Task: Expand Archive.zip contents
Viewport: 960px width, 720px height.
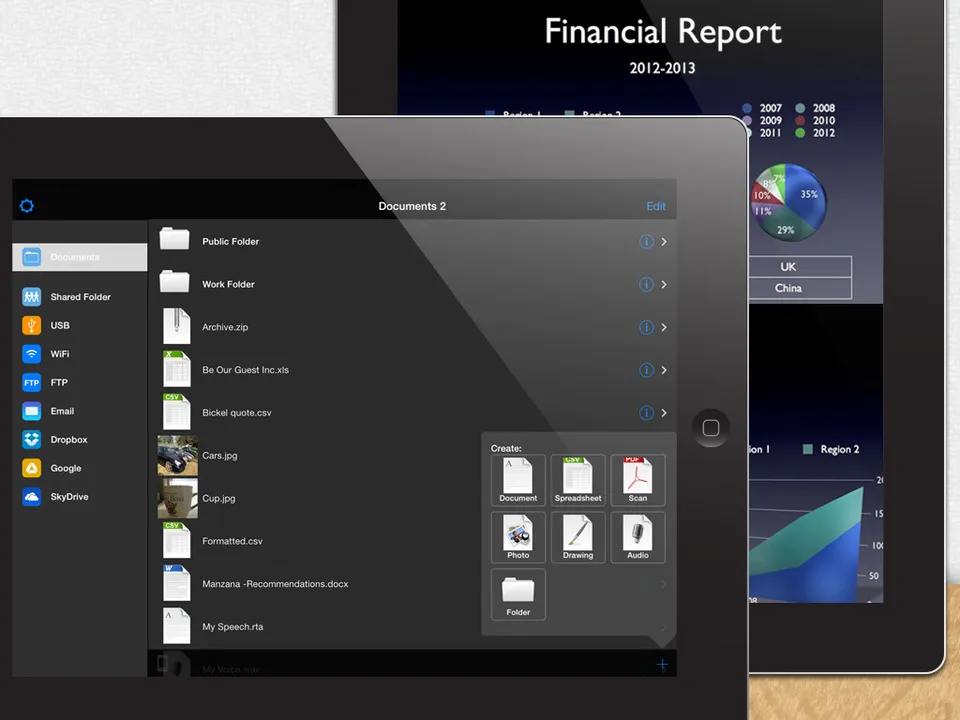Action: [x=663, y=327]
